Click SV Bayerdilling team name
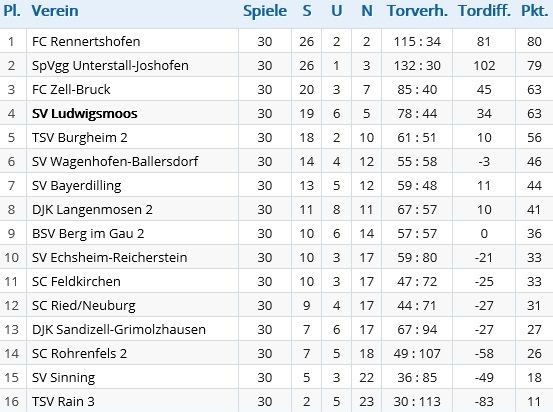553x412 pixels. [77, 186]
